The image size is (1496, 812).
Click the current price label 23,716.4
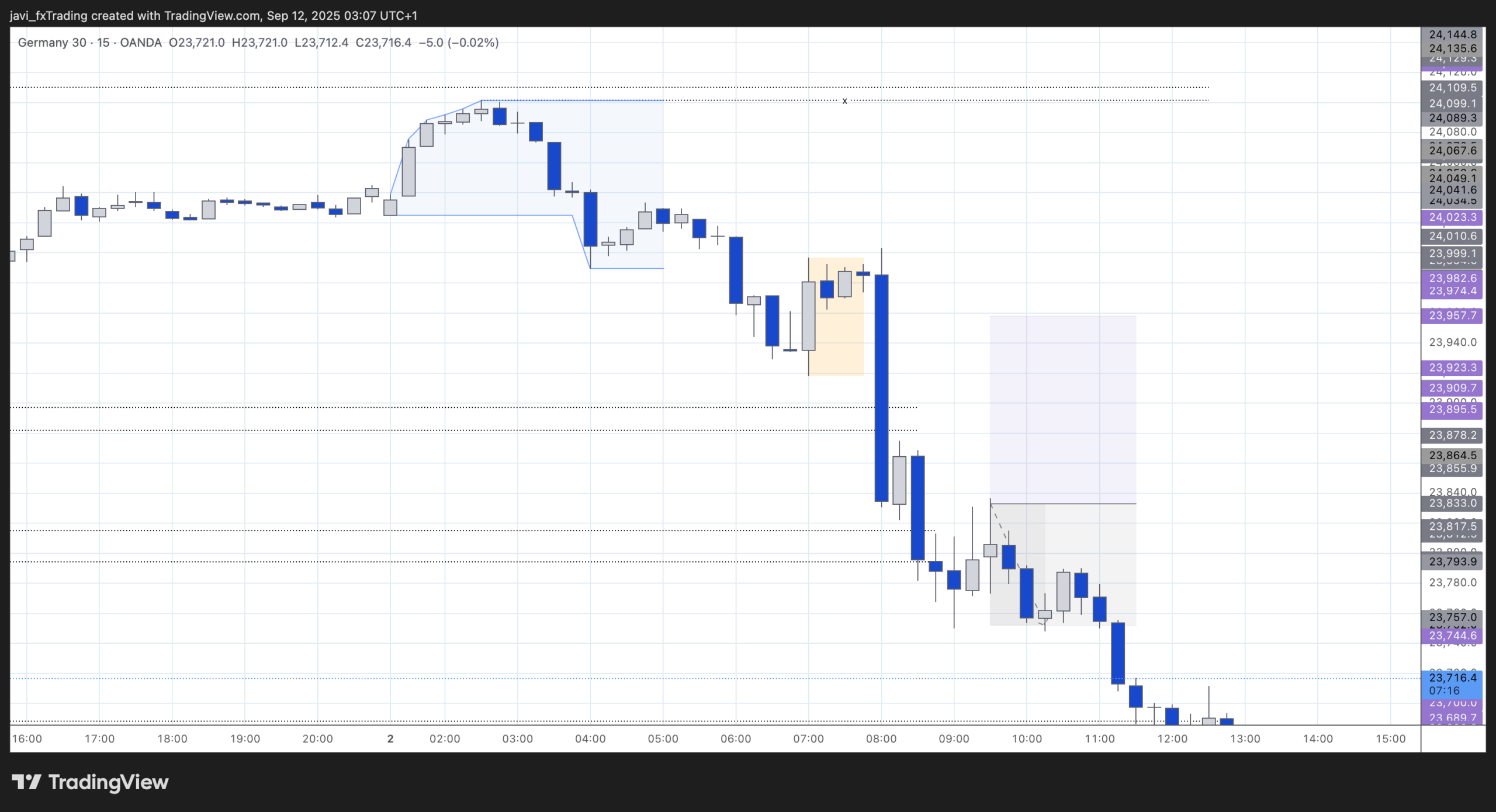(1453, 677)
